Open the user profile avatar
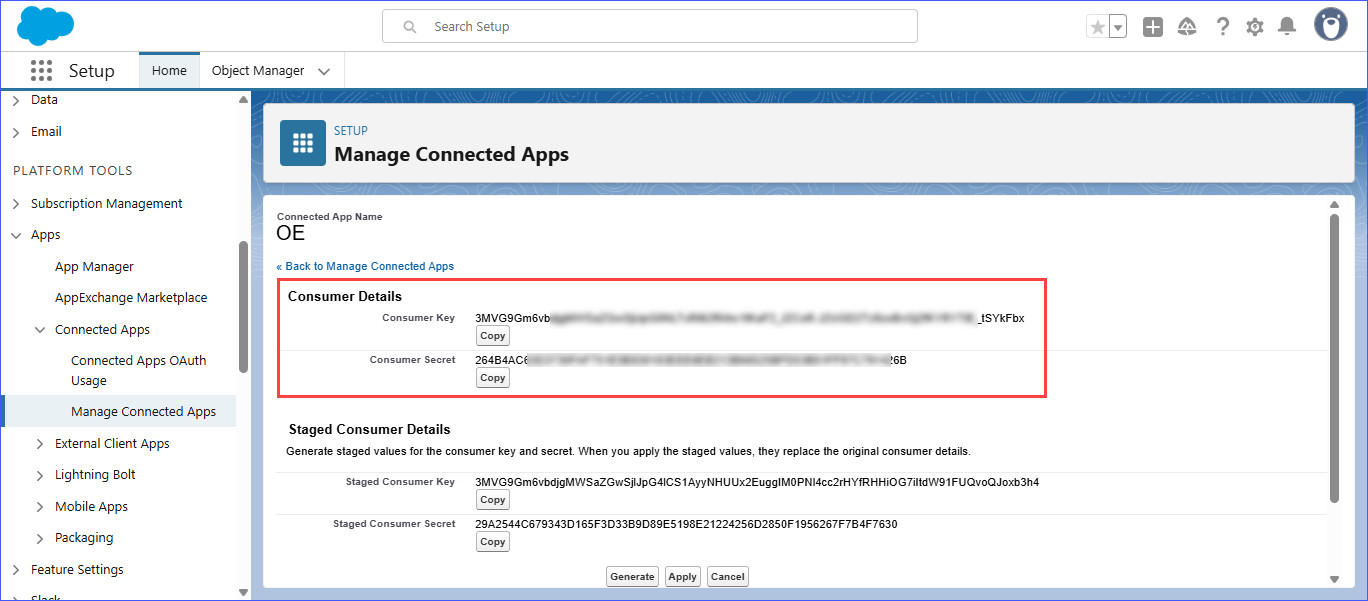The image size is (1368, 601). pyautogui.click(x=1330, y=26)
